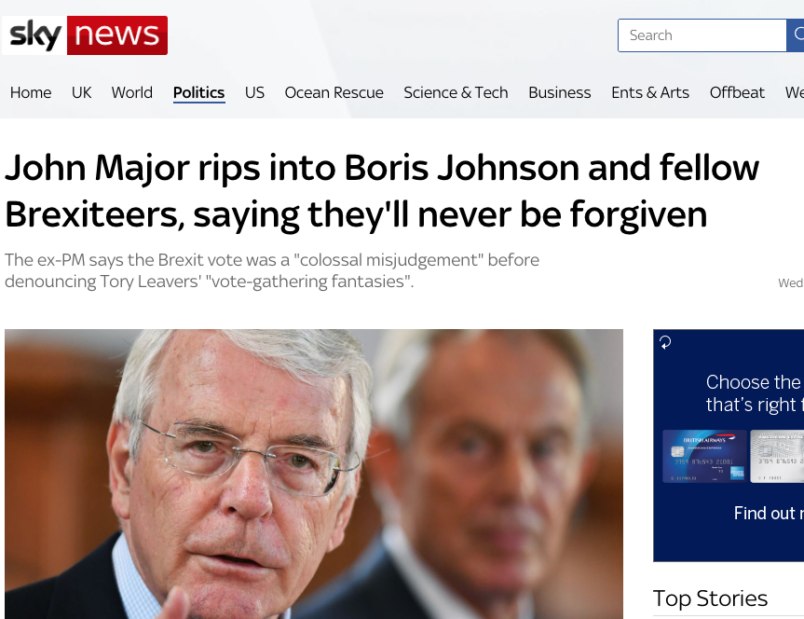Screen dimensions: 804x619
Task: Click the Top Stories heading
Action: click(x=710, y=598)
